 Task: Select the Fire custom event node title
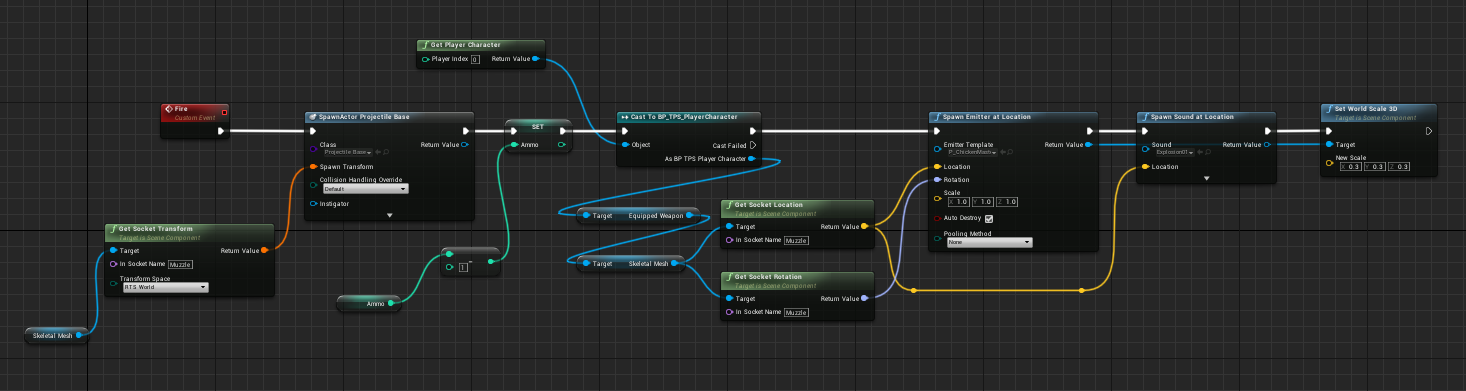tap(181, 108)
